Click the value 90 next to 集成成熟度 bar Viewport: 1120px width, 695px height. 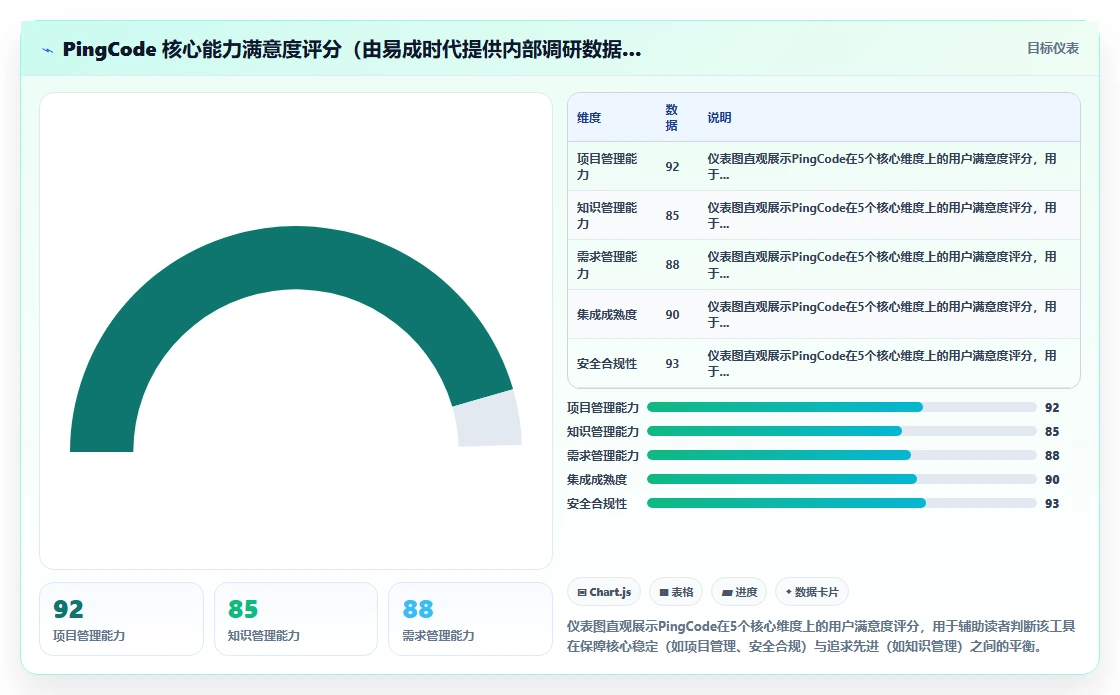pos(1052,479)
